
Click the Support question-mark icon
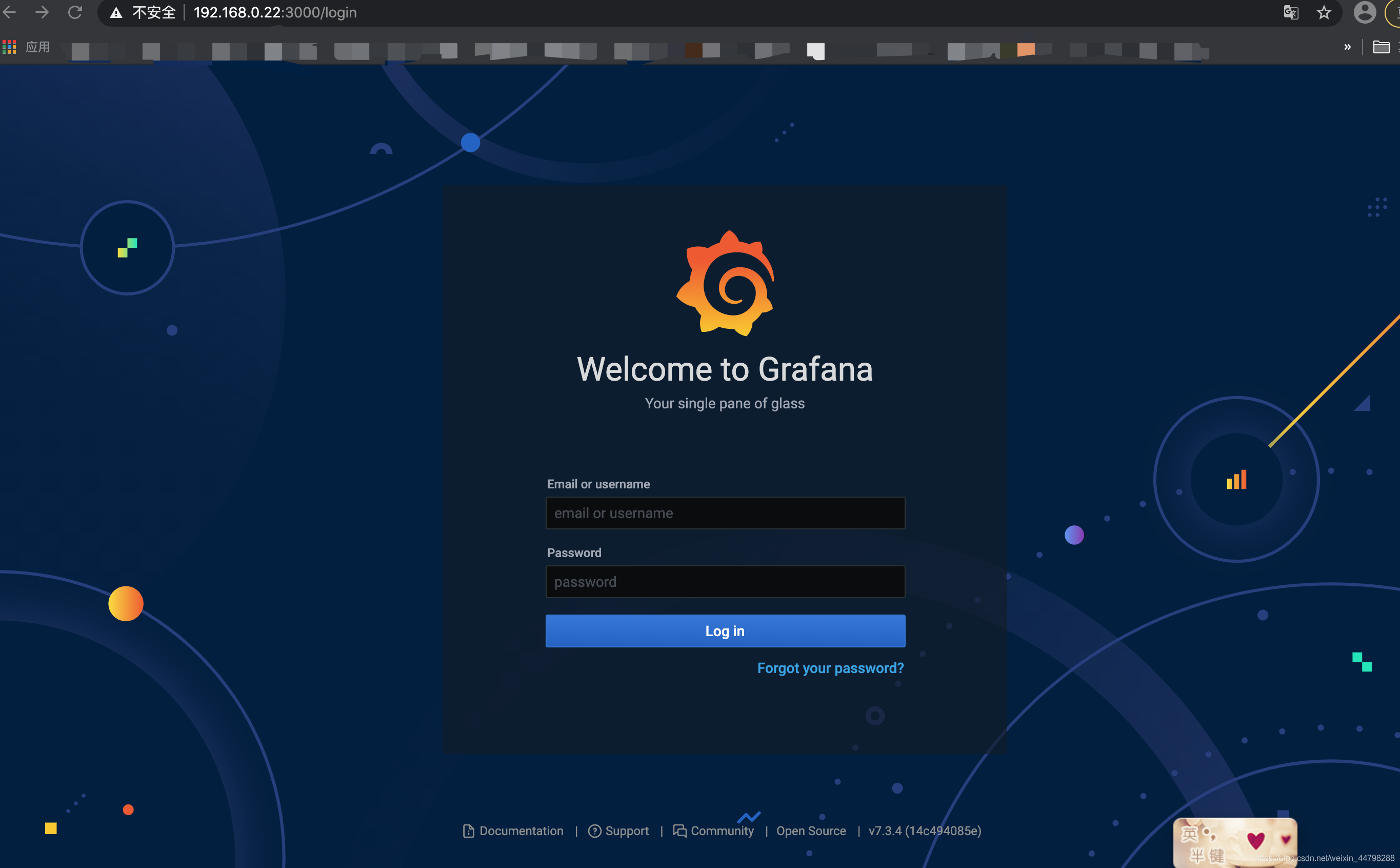[x=594, y=831]
